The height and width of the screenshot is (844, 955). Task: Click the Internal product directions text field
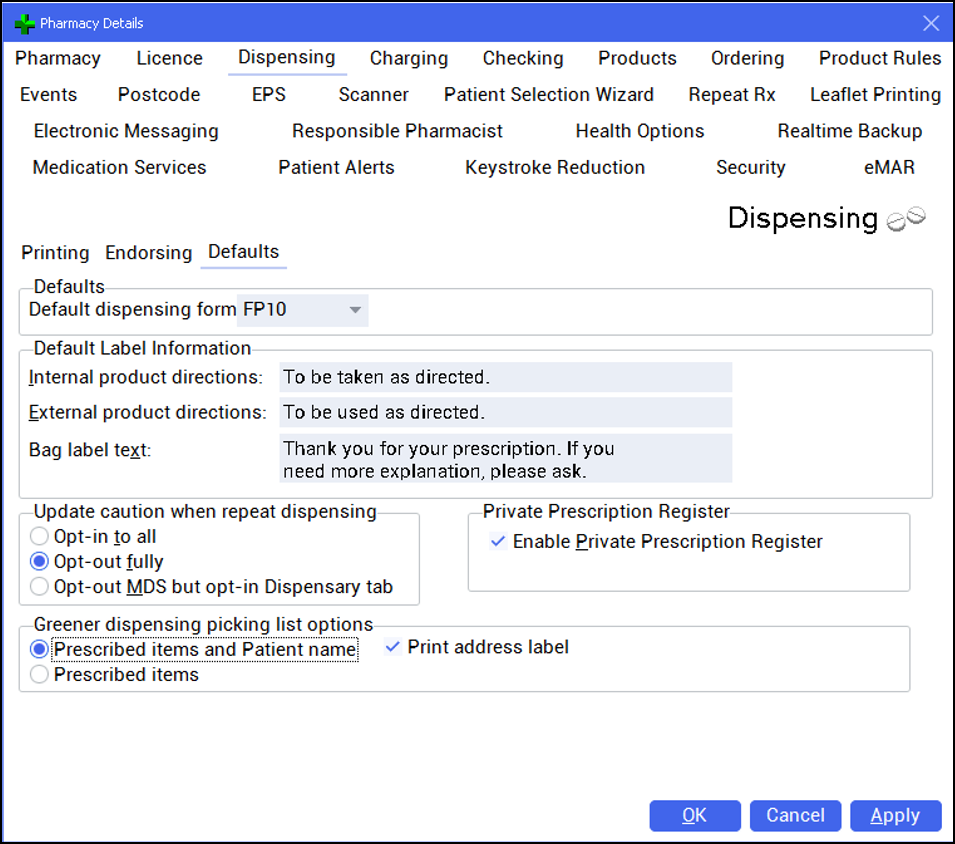505,377
